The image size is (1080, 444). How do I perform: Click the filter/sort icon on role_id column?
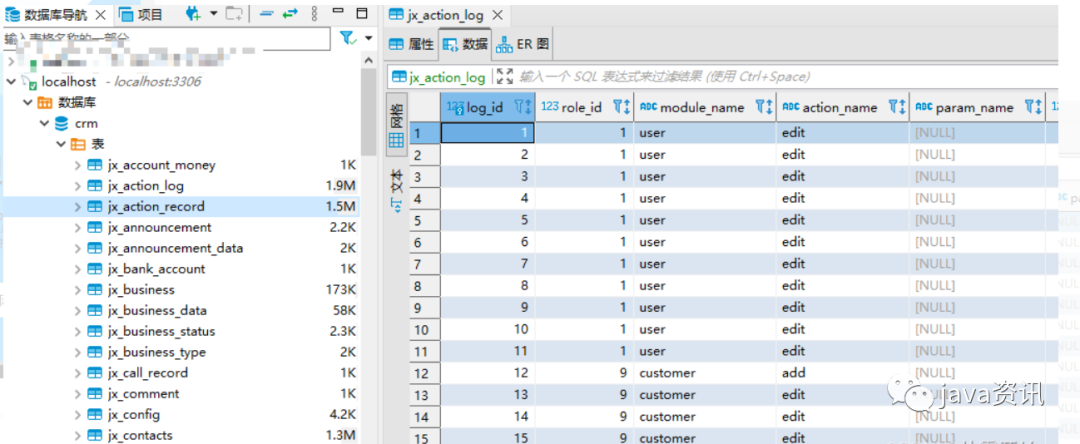click(x=620, y=107)
